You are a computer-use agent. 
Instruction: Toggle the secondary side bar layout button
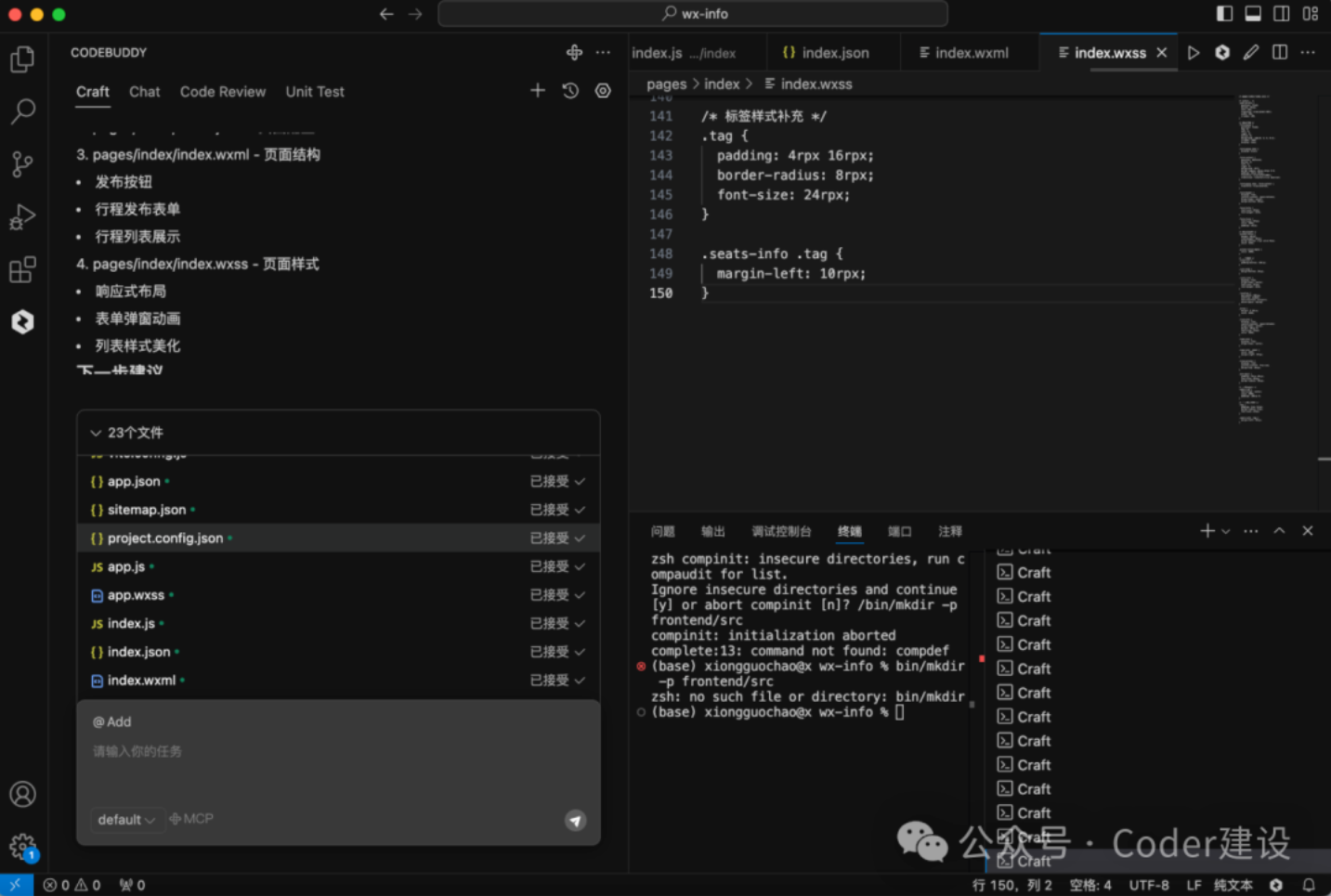1282,14
